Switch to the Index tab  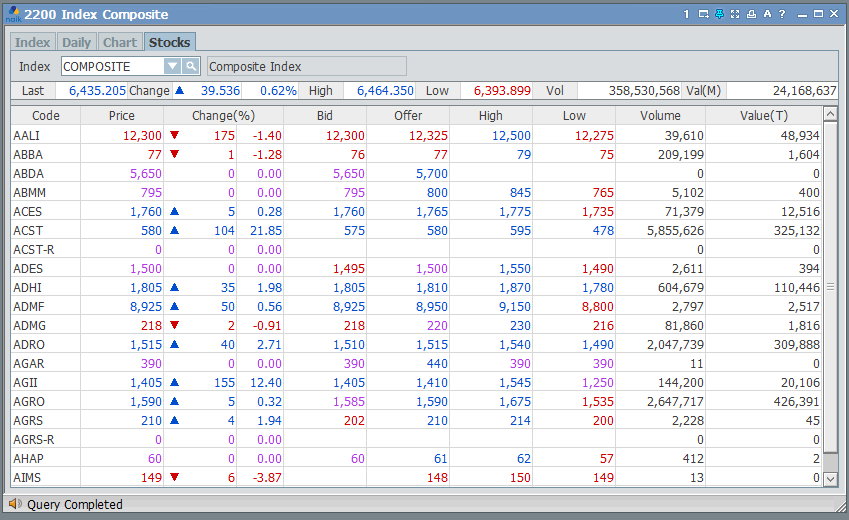32,42
